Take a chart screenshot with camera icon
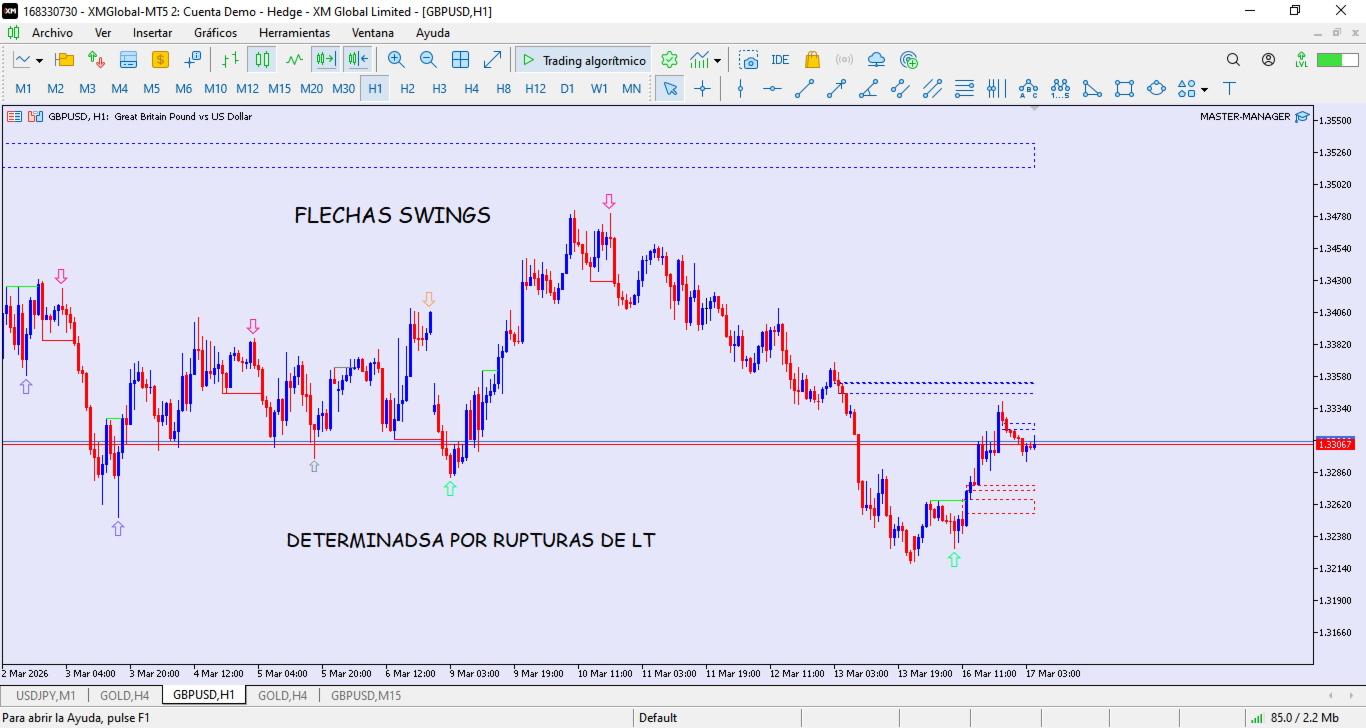Image resolution: width=1366 pixels, height=728 pixels. (748, 60)
